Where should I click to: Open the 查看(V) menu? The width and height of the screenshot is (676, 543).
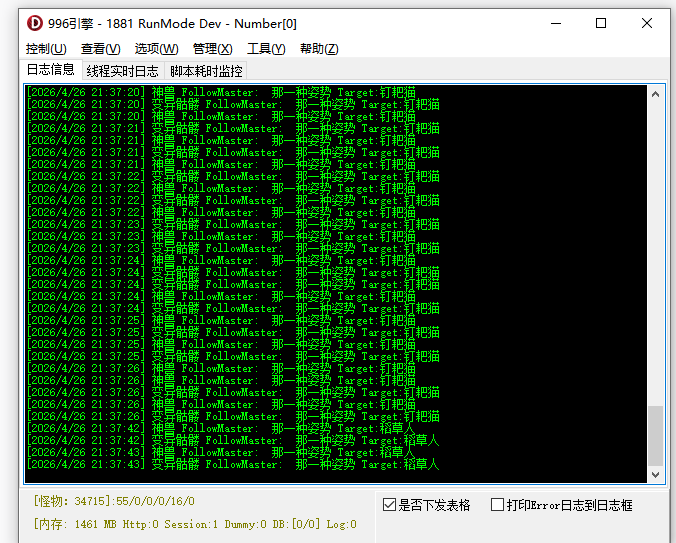(100, 49)
